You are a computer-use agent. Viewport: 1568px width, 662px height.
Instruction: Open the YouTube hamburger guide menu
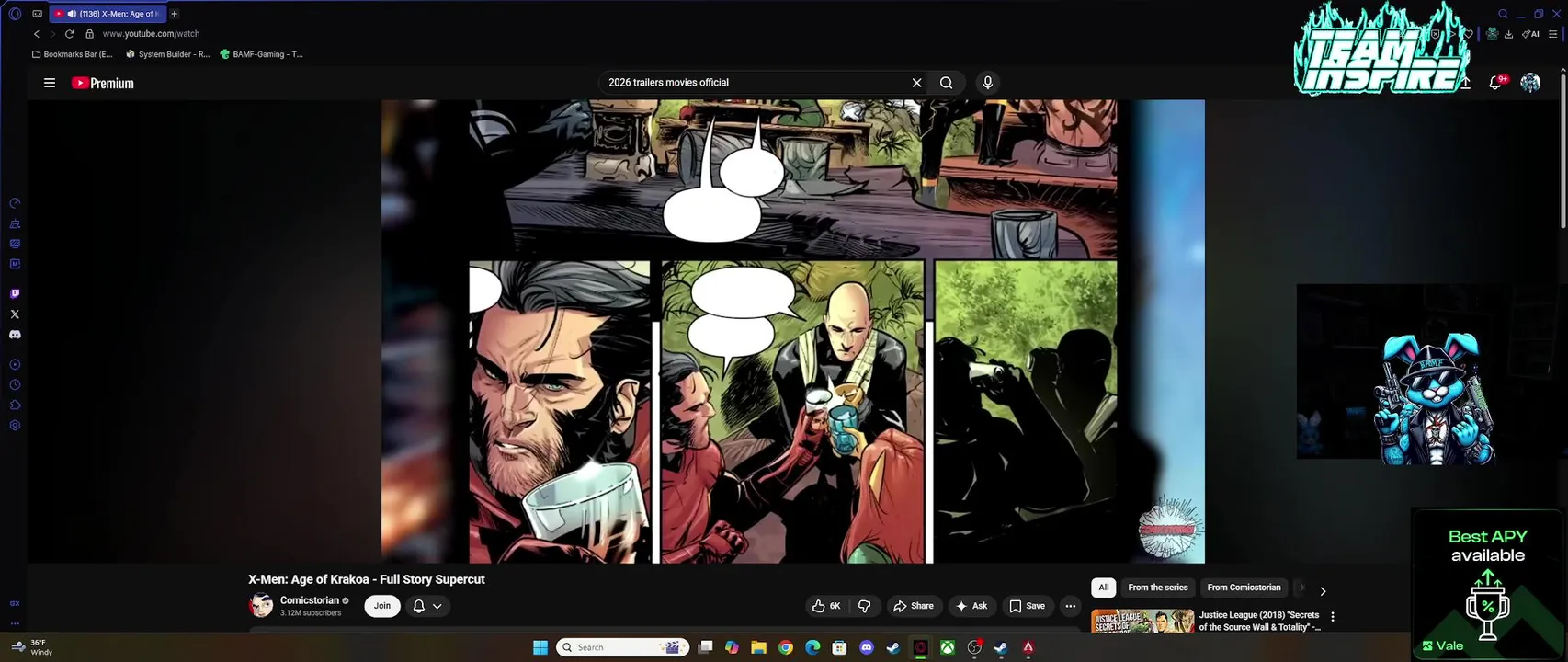[x=50, y=83]
